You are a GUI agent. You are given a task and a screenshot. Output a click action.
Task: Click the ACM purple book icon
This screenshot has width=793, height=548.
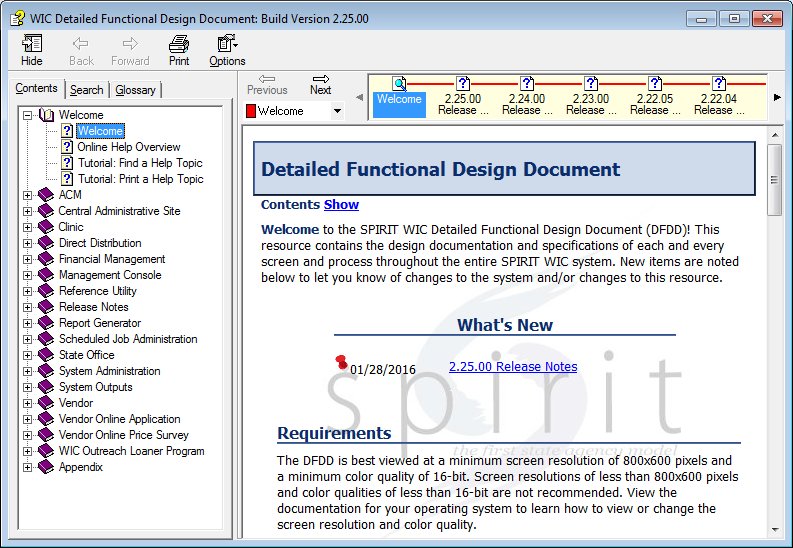(46, 195)
